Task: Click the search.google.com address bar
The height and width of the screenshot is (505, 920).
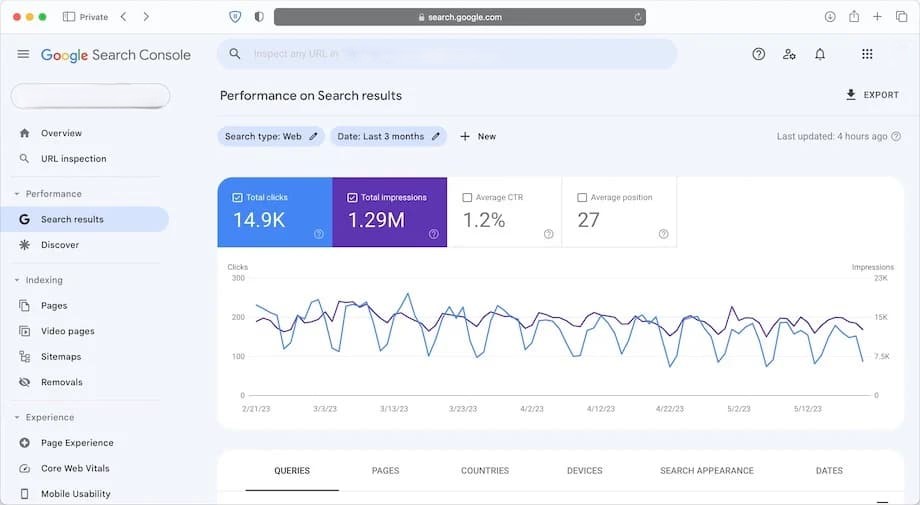Action: 460,17
